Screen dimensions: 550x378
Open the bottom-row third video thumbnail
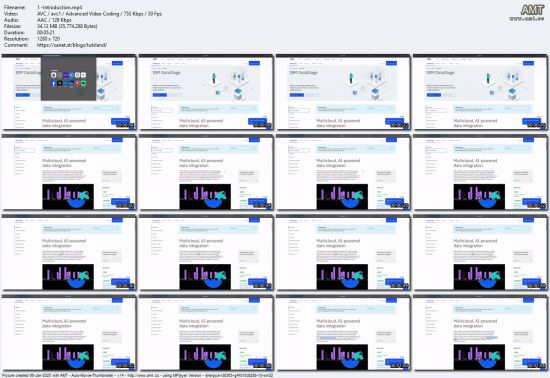pyautogui.click(x=343, y=333)
